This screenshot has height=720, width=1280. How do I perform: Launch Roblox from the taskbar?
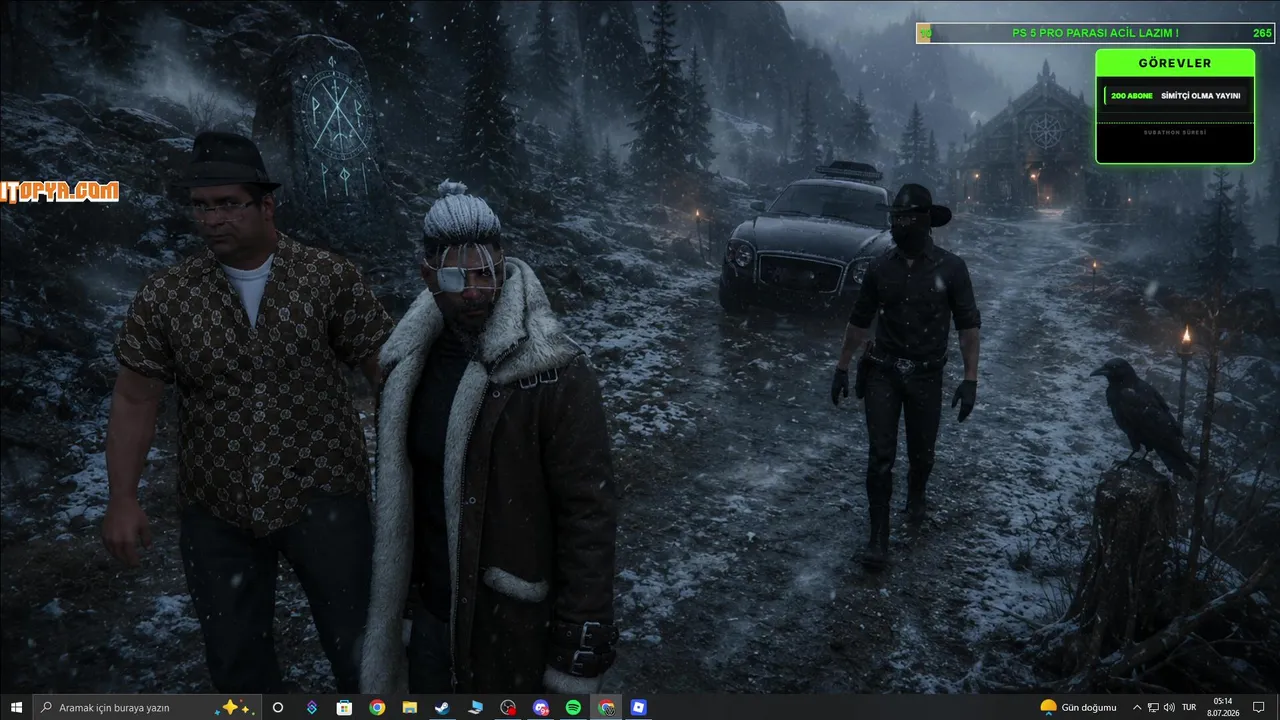click(639, 707)
